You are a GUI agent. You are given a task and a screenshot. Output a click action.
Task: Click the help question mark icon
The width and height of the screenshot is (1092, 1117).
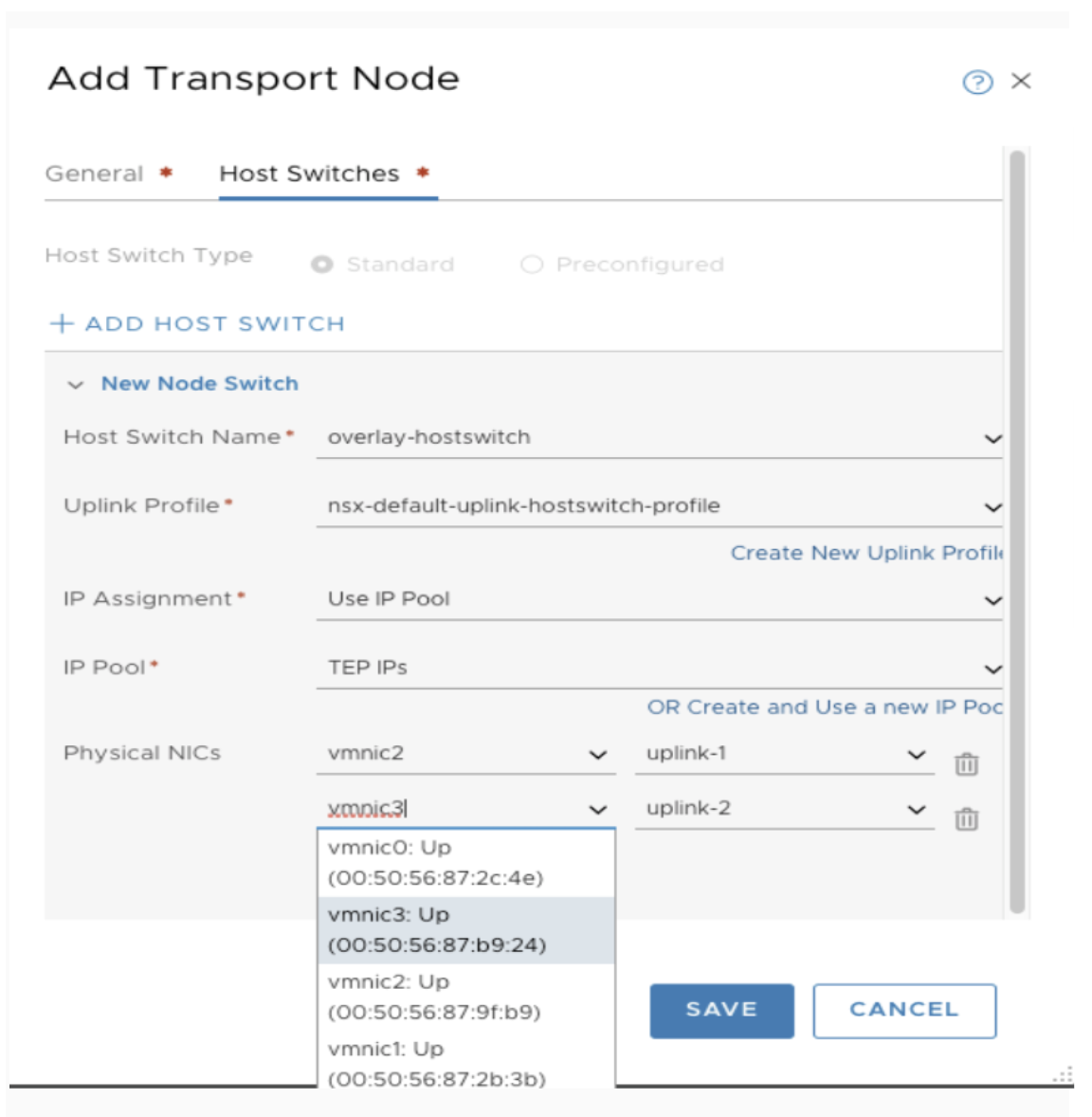pyautogui.click(x=977, y=82)
